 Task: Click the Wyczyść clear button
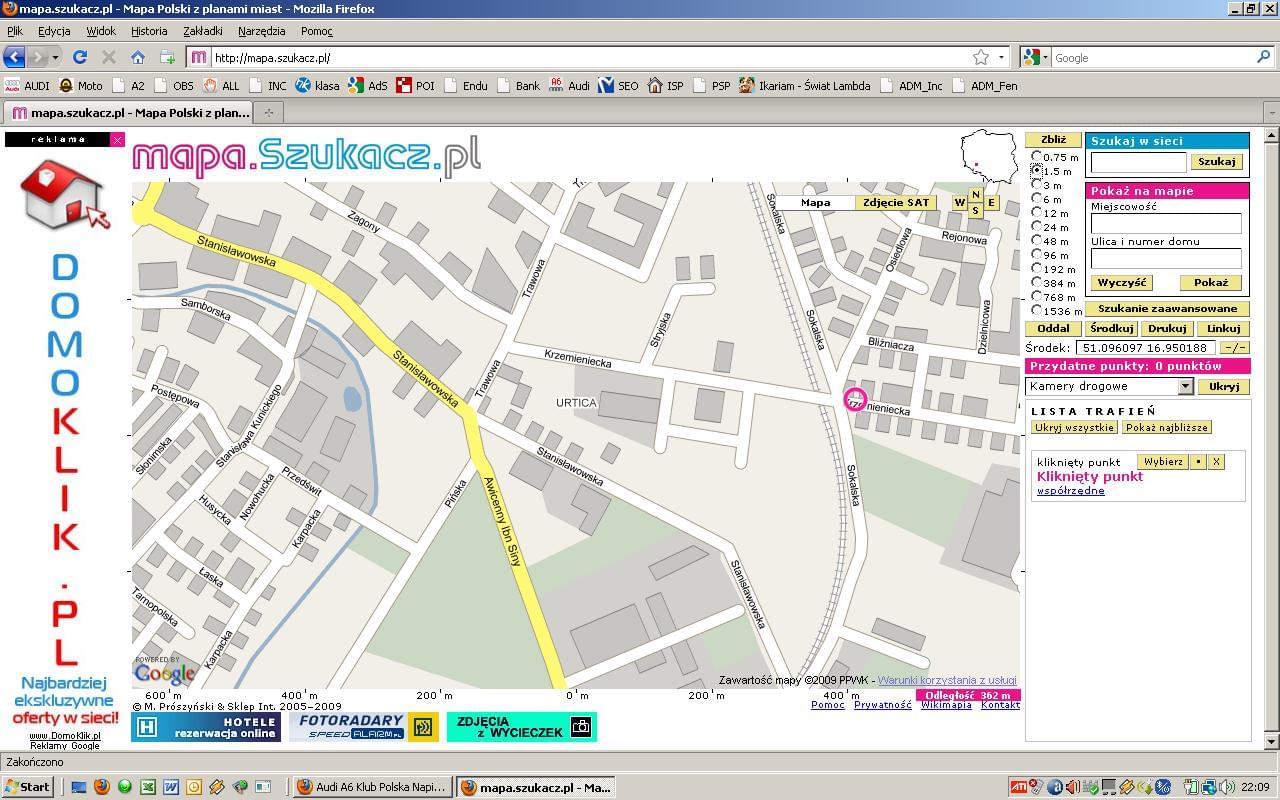point(1121,283)
